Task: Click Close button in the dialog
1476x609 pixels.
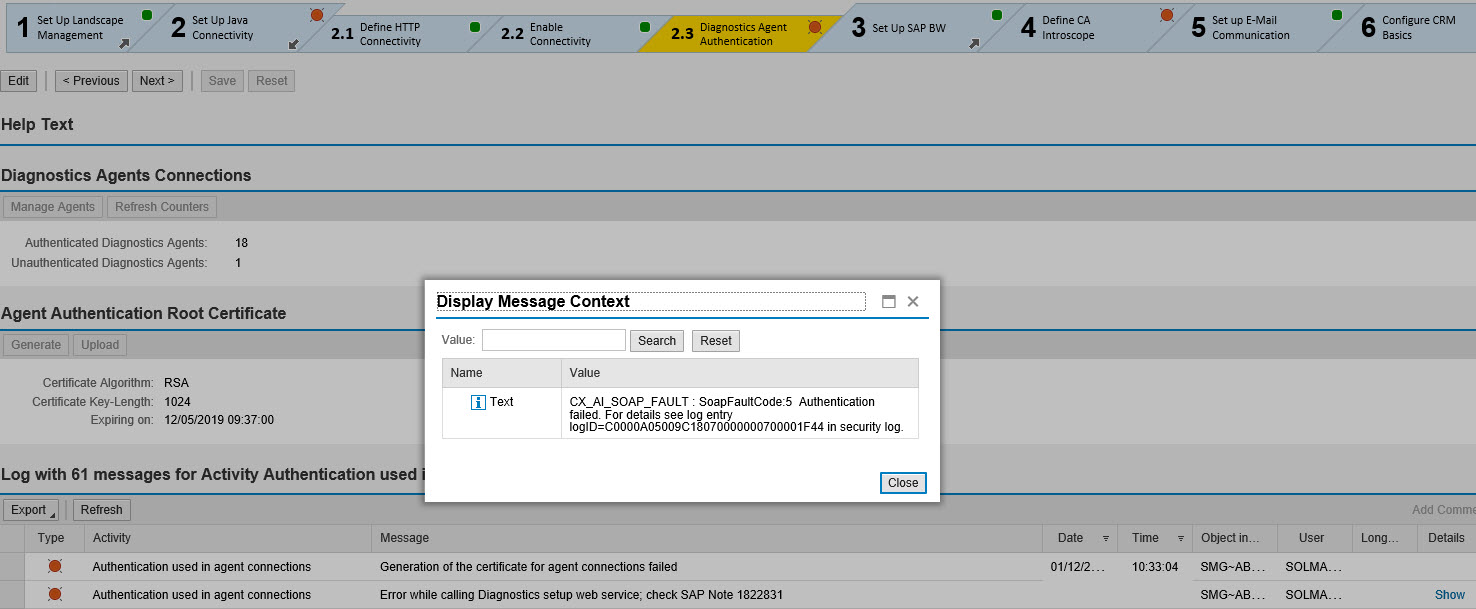Action: (903, 483)
